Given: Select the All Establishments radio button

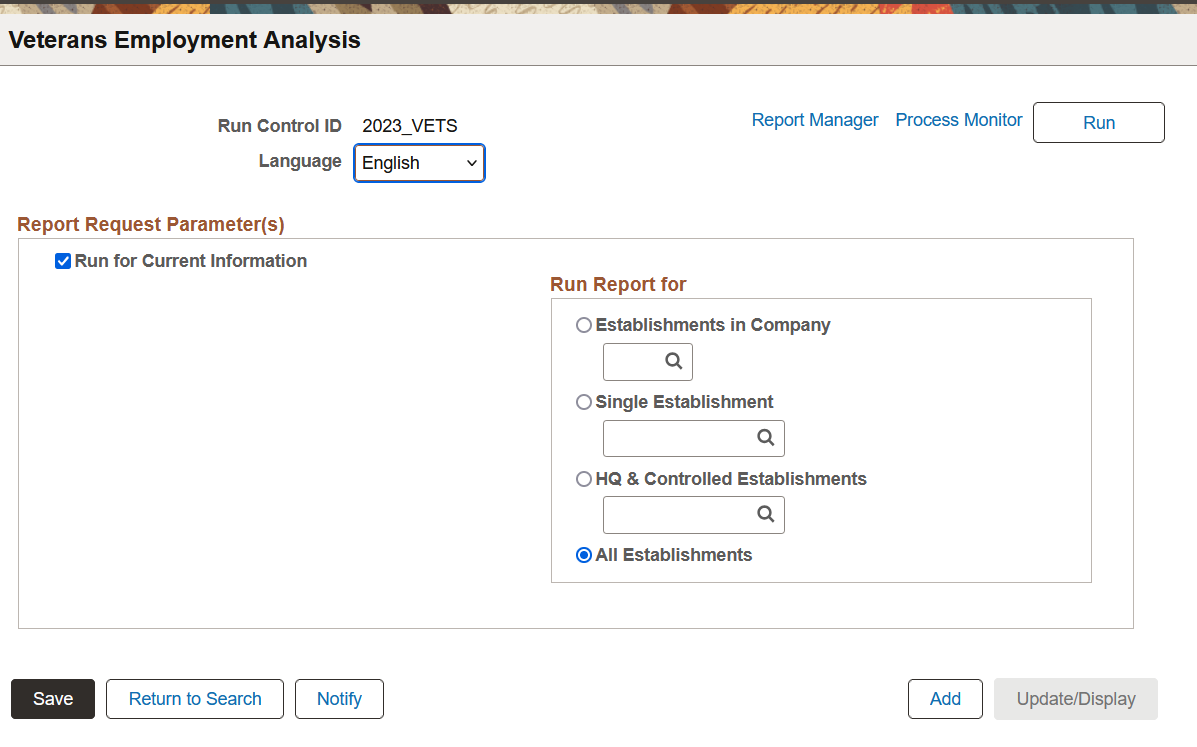Looking at the screenshot, I should click(x=584, y=555).
